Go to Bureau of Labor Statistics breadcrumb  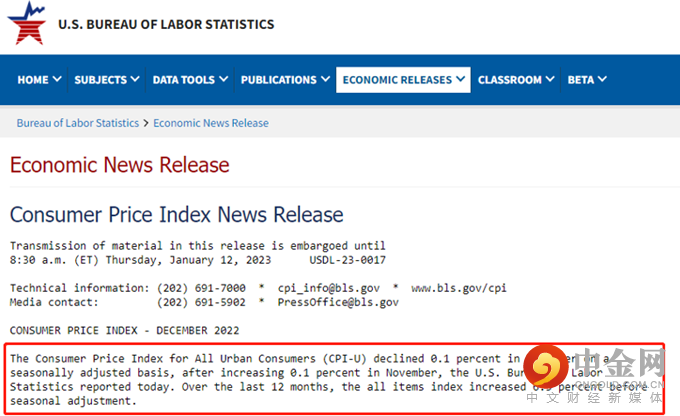(x=78, y=123)
